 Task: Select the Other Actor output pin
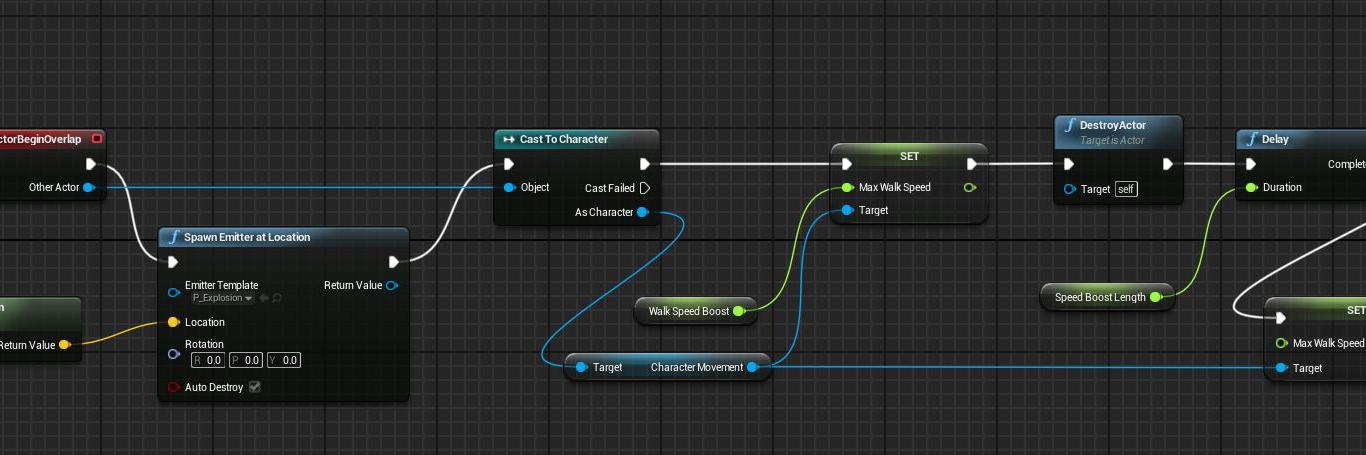89,187
